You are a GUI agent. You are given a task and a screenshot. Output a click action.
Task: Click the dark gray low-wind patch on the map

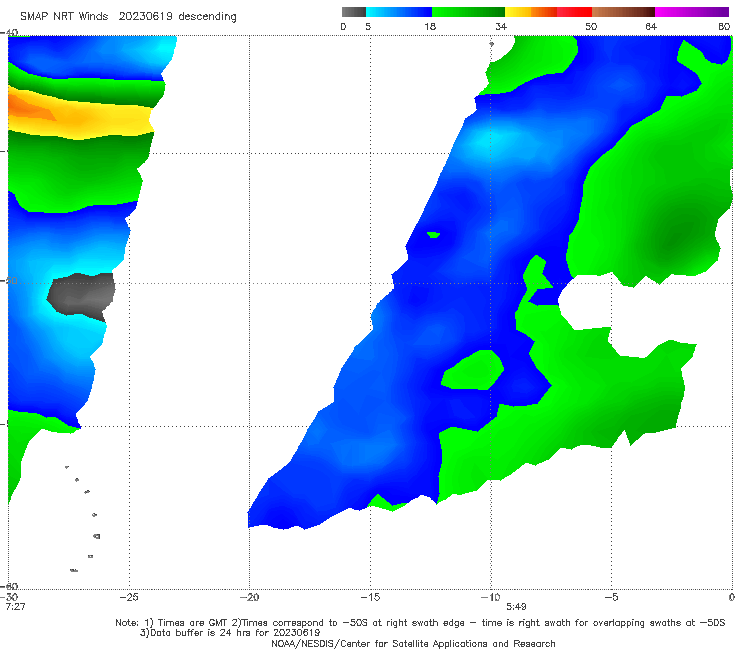click(81, 295)
